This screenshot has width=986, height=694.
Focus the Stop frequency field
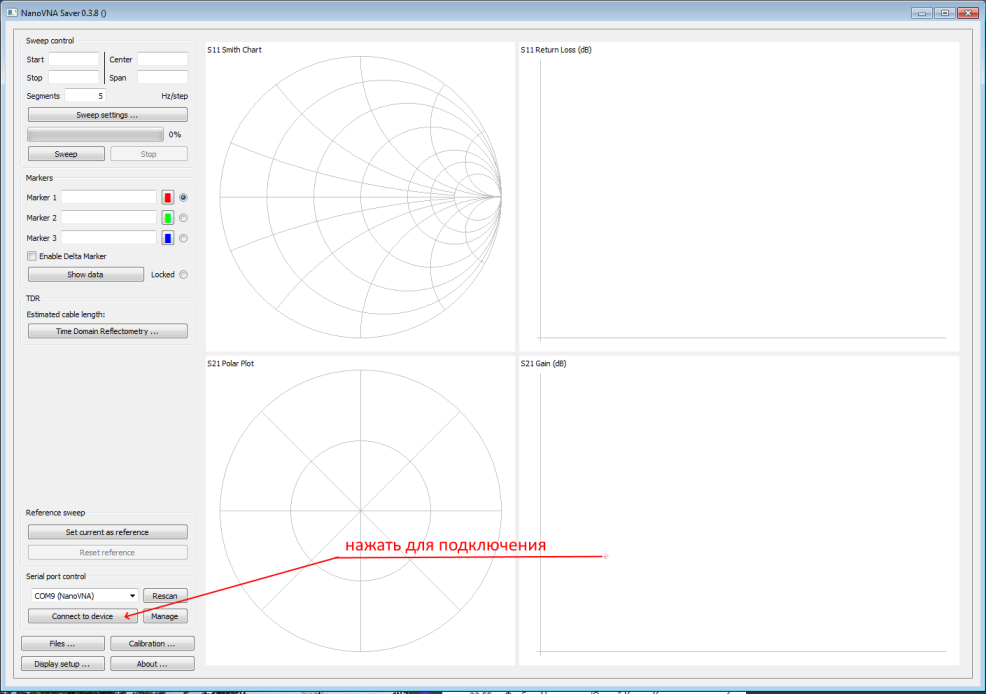(74, 78)
